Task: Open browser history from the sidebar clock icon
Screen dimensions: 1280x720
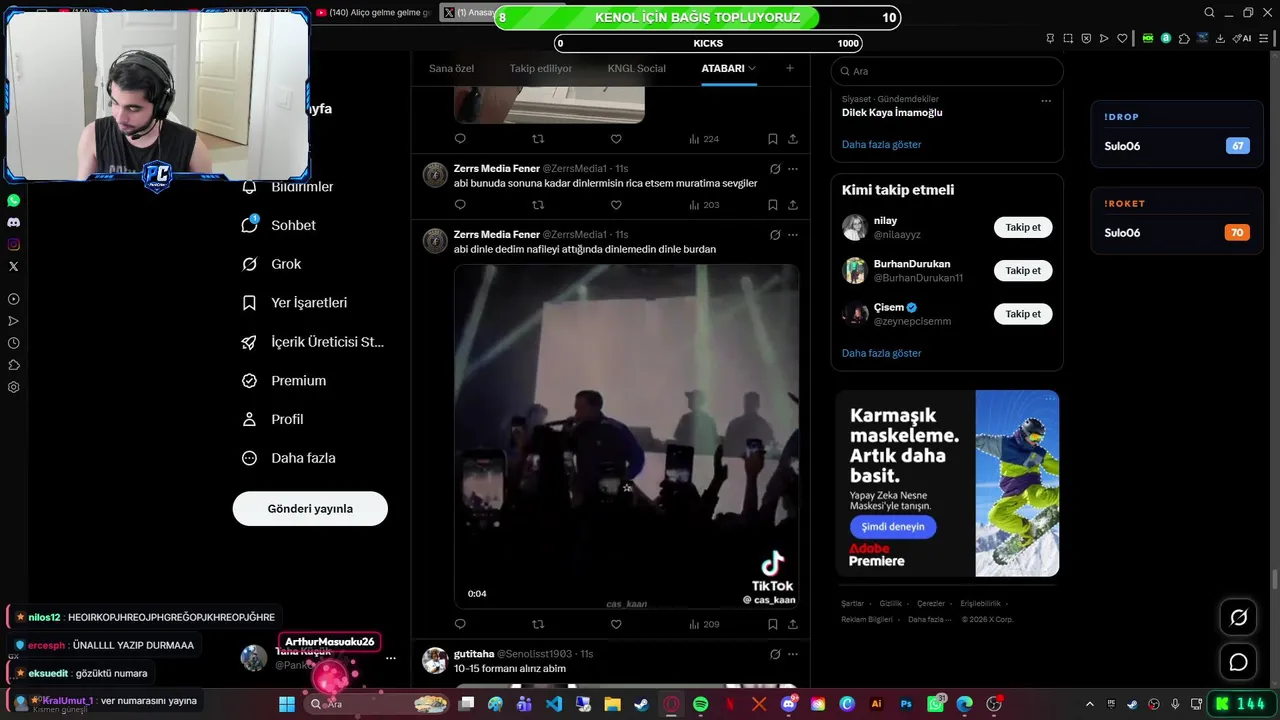Action: pyautogui.click(x=13, y=343)
